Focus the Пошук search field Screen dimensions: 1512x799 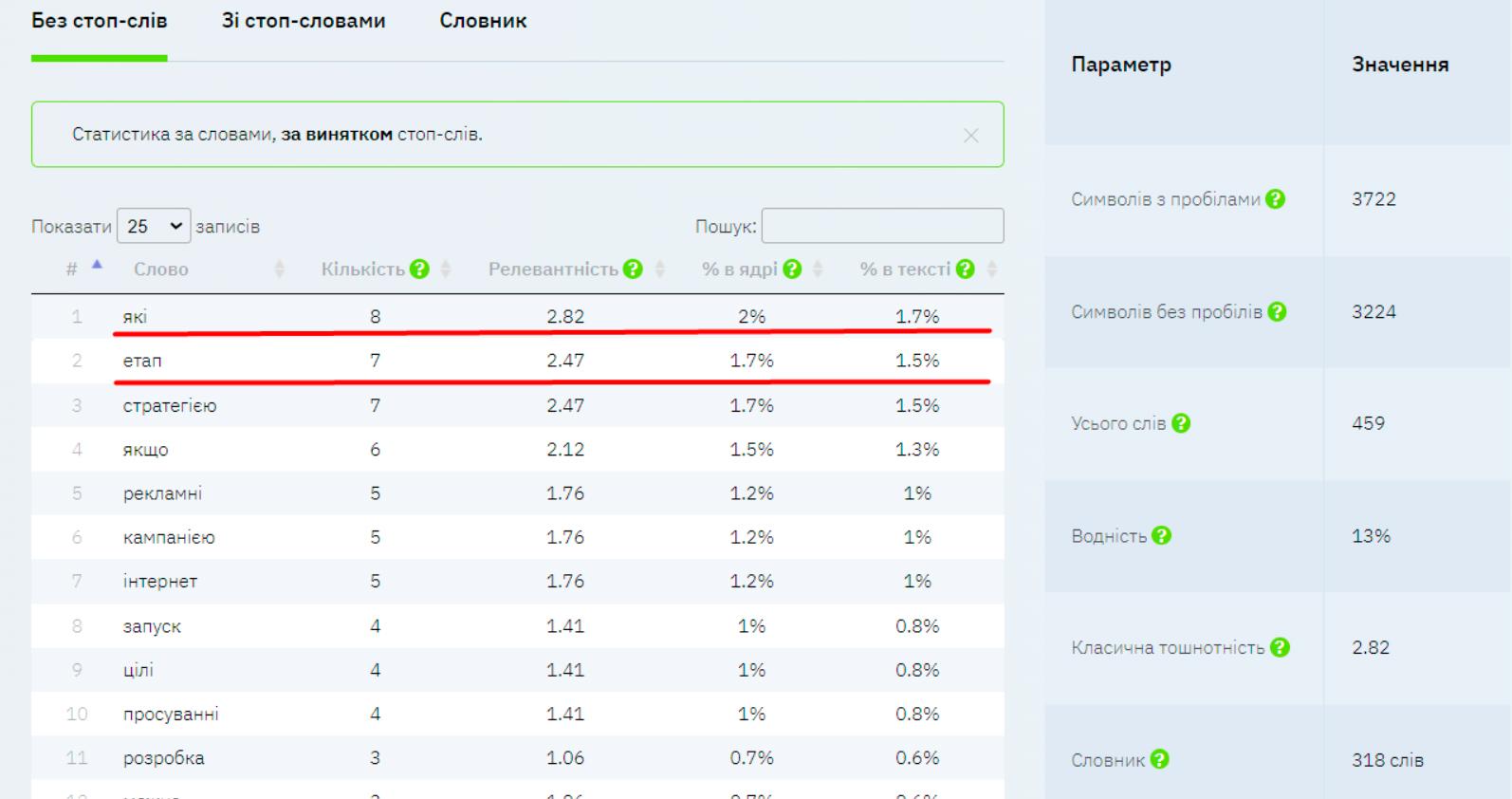click(882, 226)
